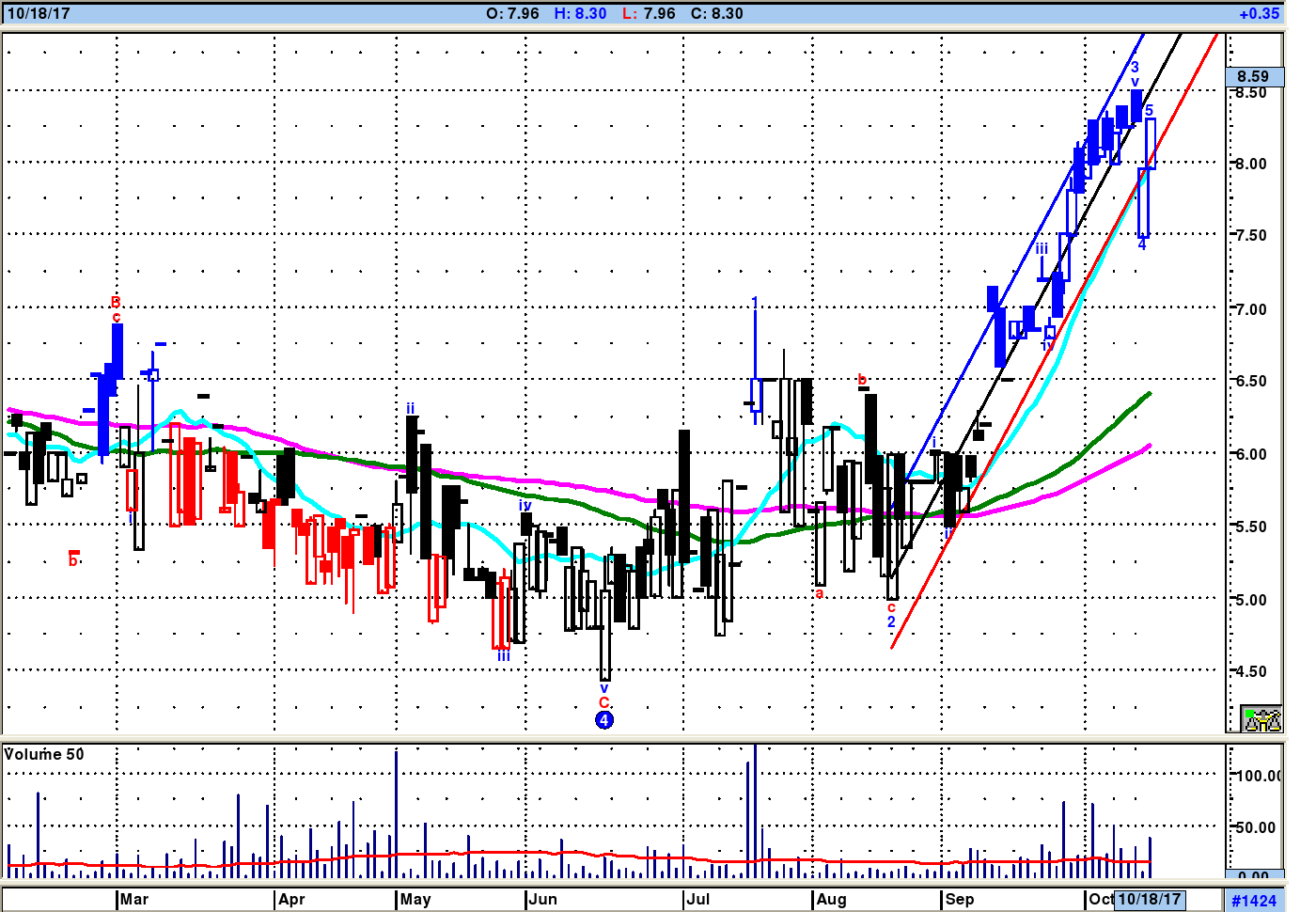Viewport: 1316px width, 912px height.
Task: Click the high price value H: 8.30
Action: 580,13
